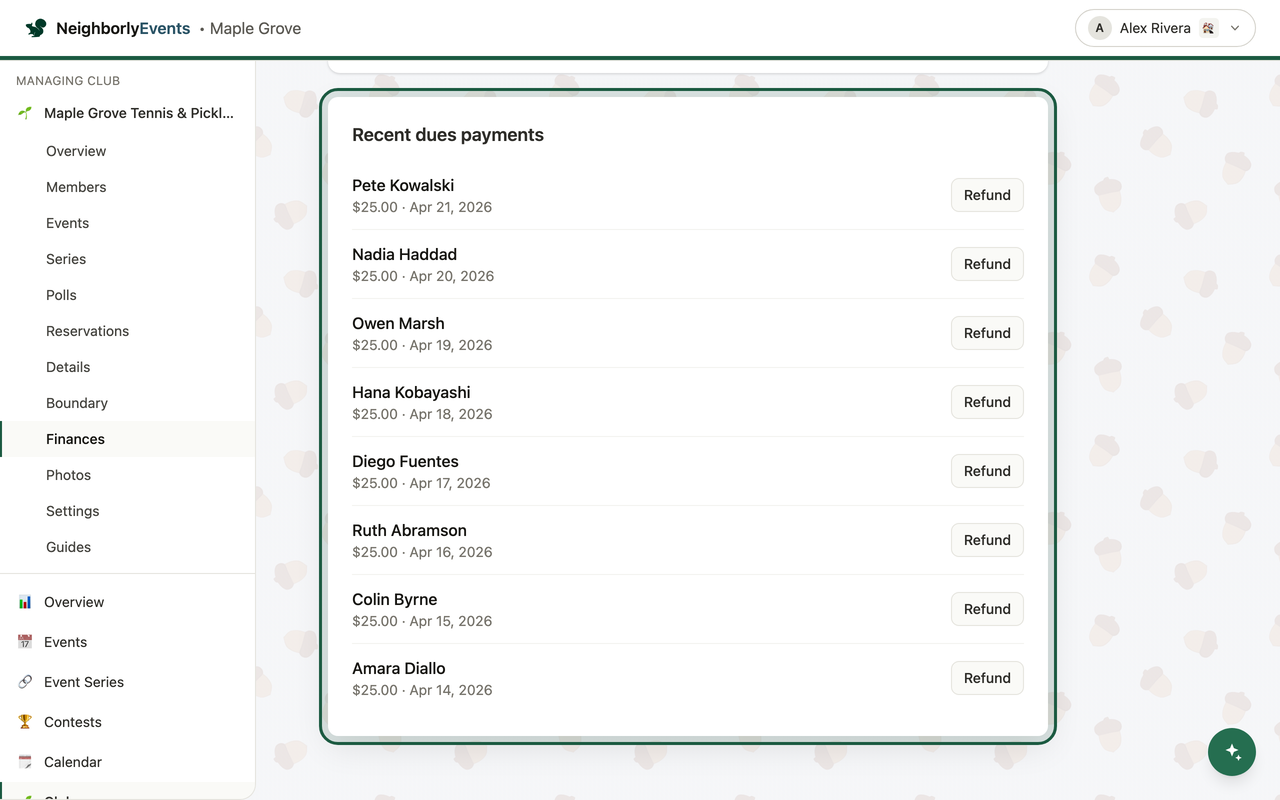
Task: Click the calendar icon beside Calendar
Action: point(25,762)
